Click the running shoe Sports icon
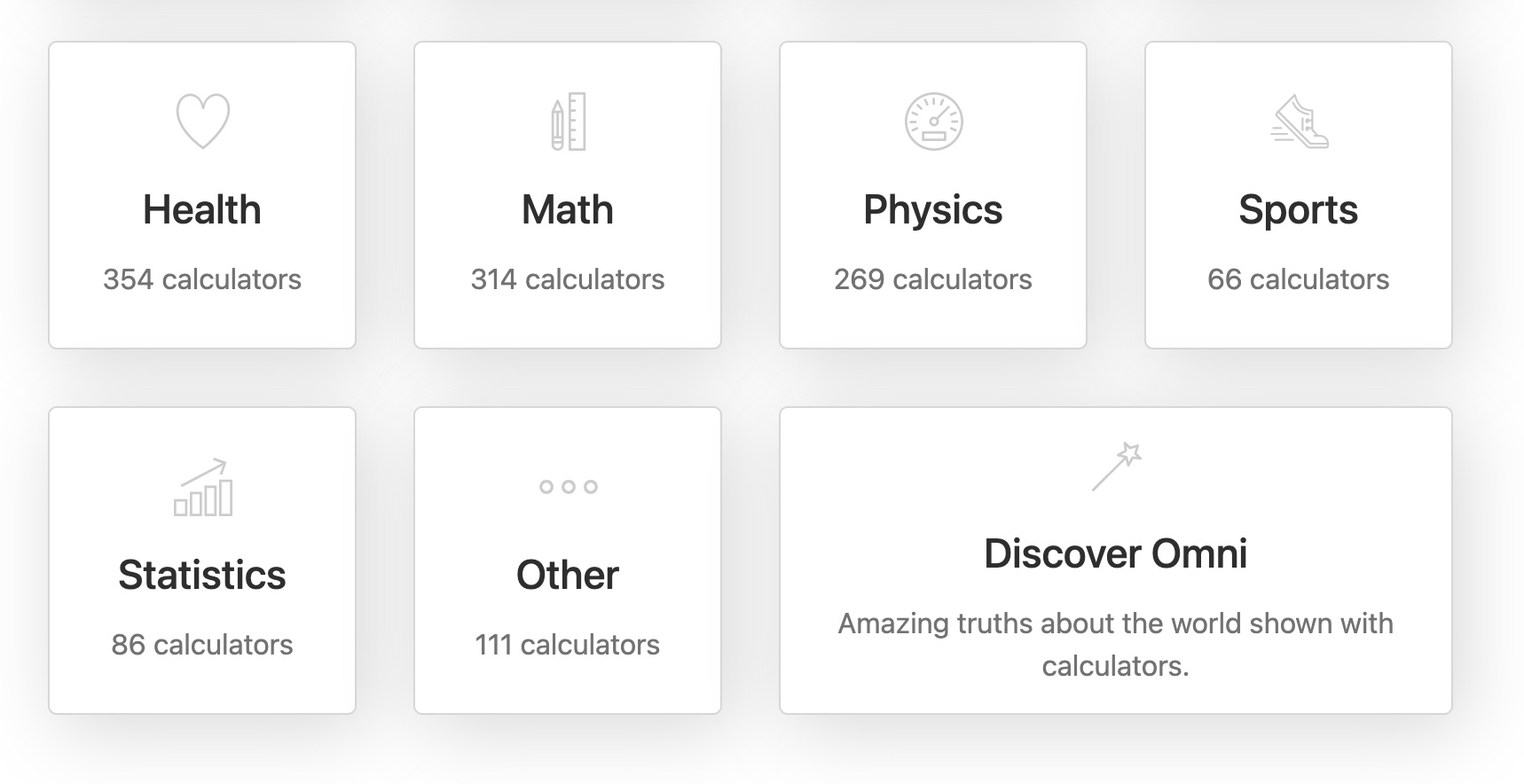This screenshot has height=784, width=1524. (x=1300, y=122)
